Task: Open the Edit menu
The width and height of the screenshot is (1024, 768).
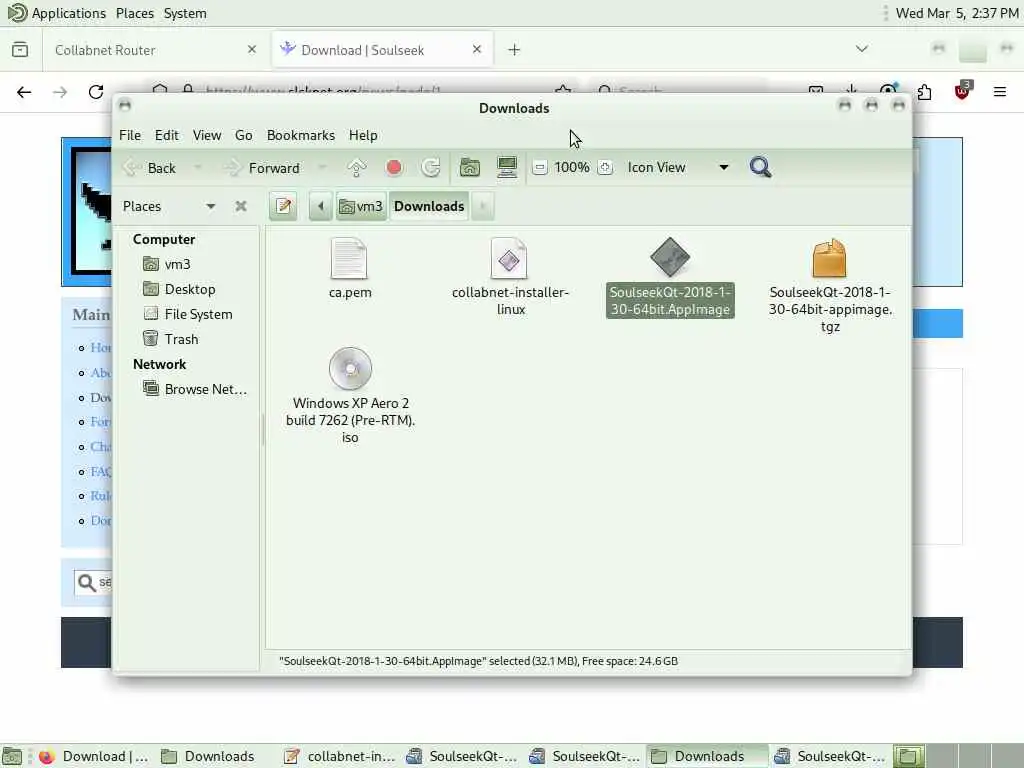Action: point(167,135)
